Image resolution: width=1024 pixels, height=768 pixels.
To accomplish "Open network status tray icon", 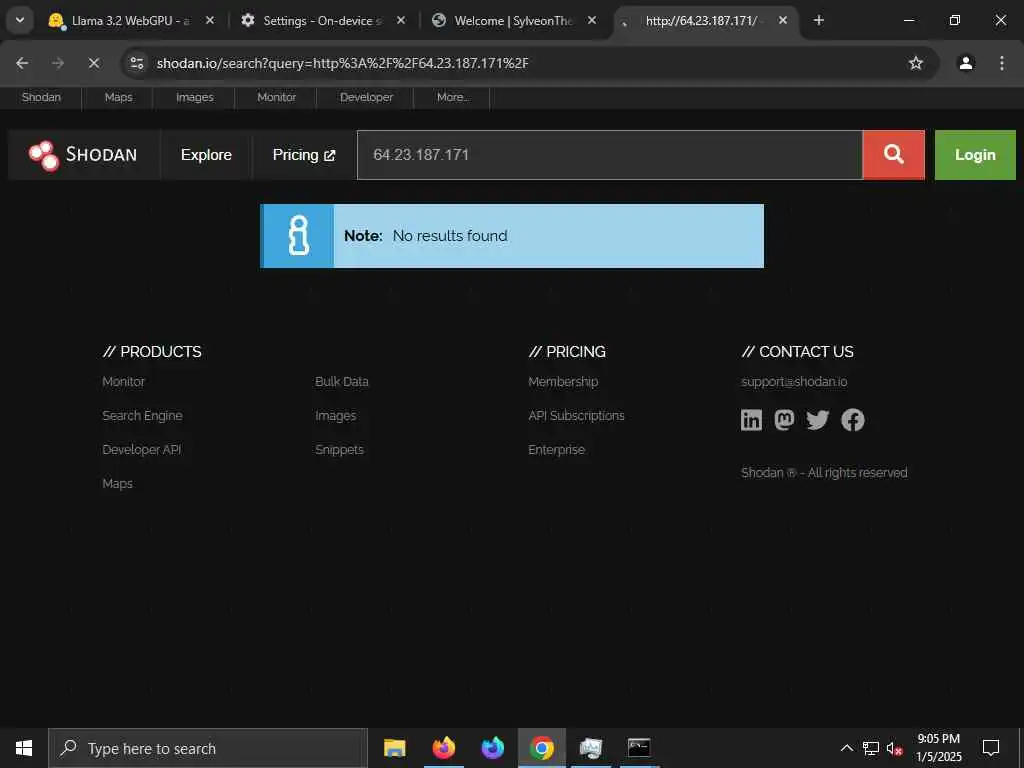I will [x=871, y=748].
